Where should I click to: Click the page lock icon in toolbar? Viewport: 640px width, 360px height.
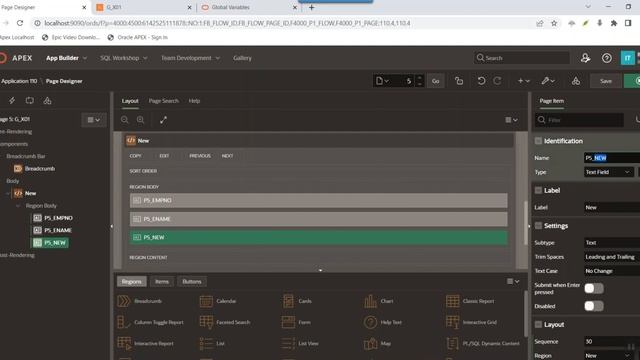(459, 81)
